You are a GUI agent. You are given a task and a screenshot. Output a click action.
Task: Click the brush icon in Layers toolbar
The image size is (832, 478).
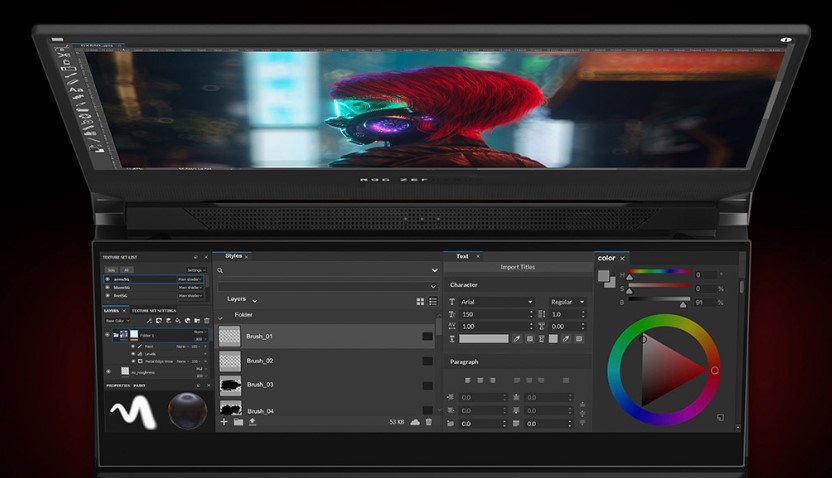click(149, 320)
